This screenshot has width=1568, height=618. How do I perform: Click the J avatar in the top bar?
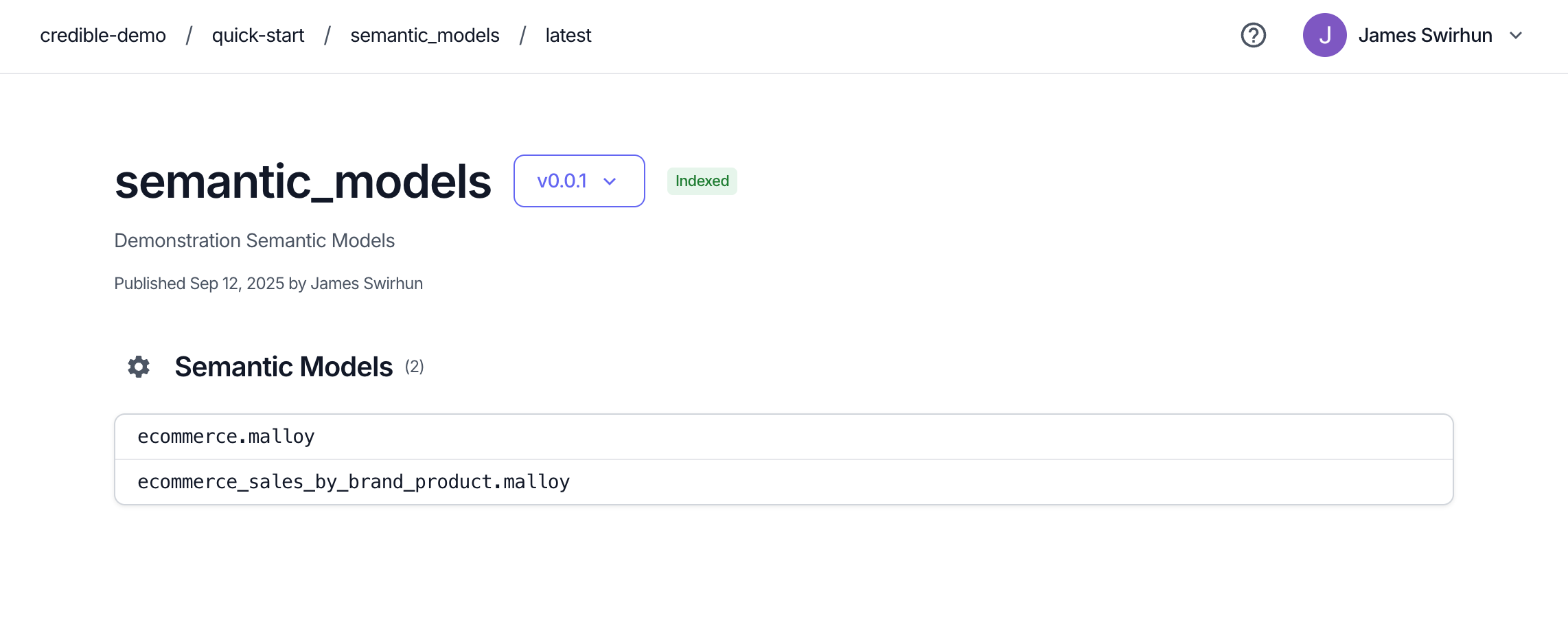coord(1325,35)
